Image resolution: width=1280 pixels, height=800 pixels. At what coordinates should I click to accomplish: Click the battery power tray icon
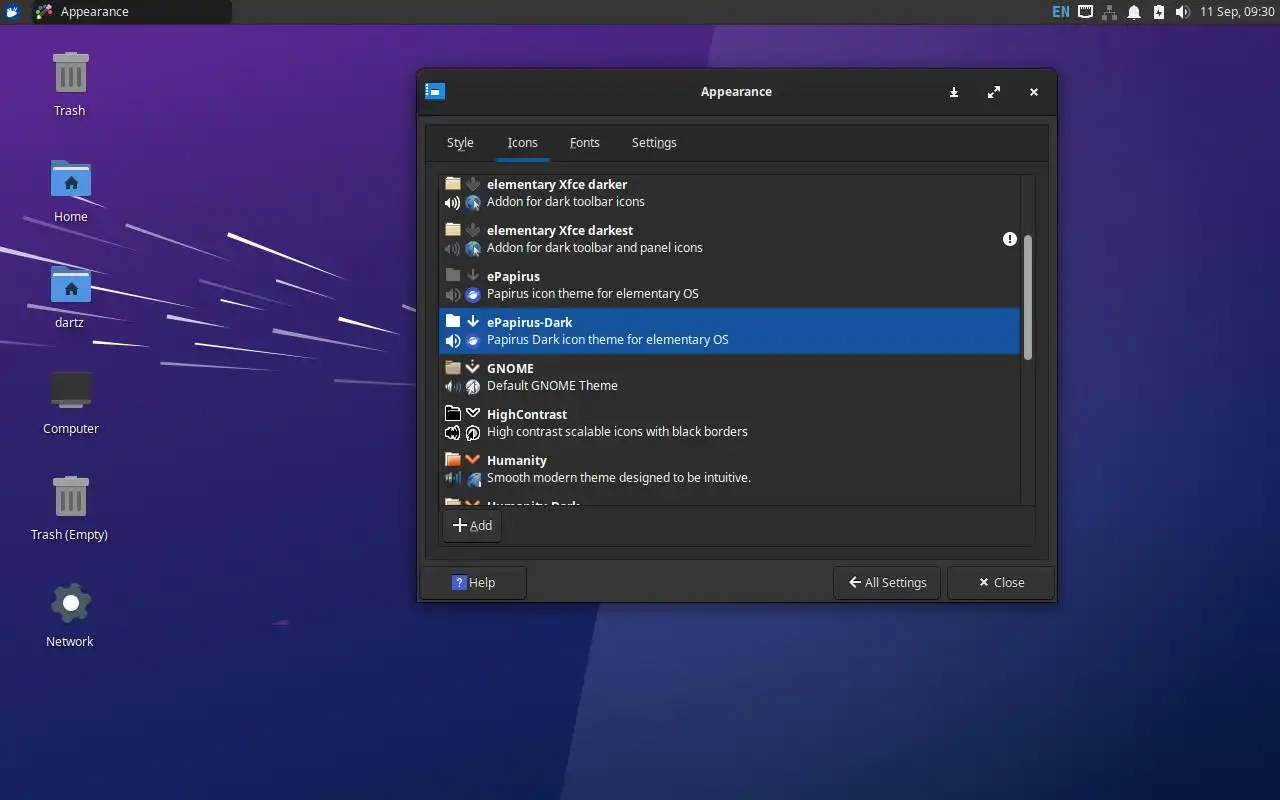(1158, 12)
